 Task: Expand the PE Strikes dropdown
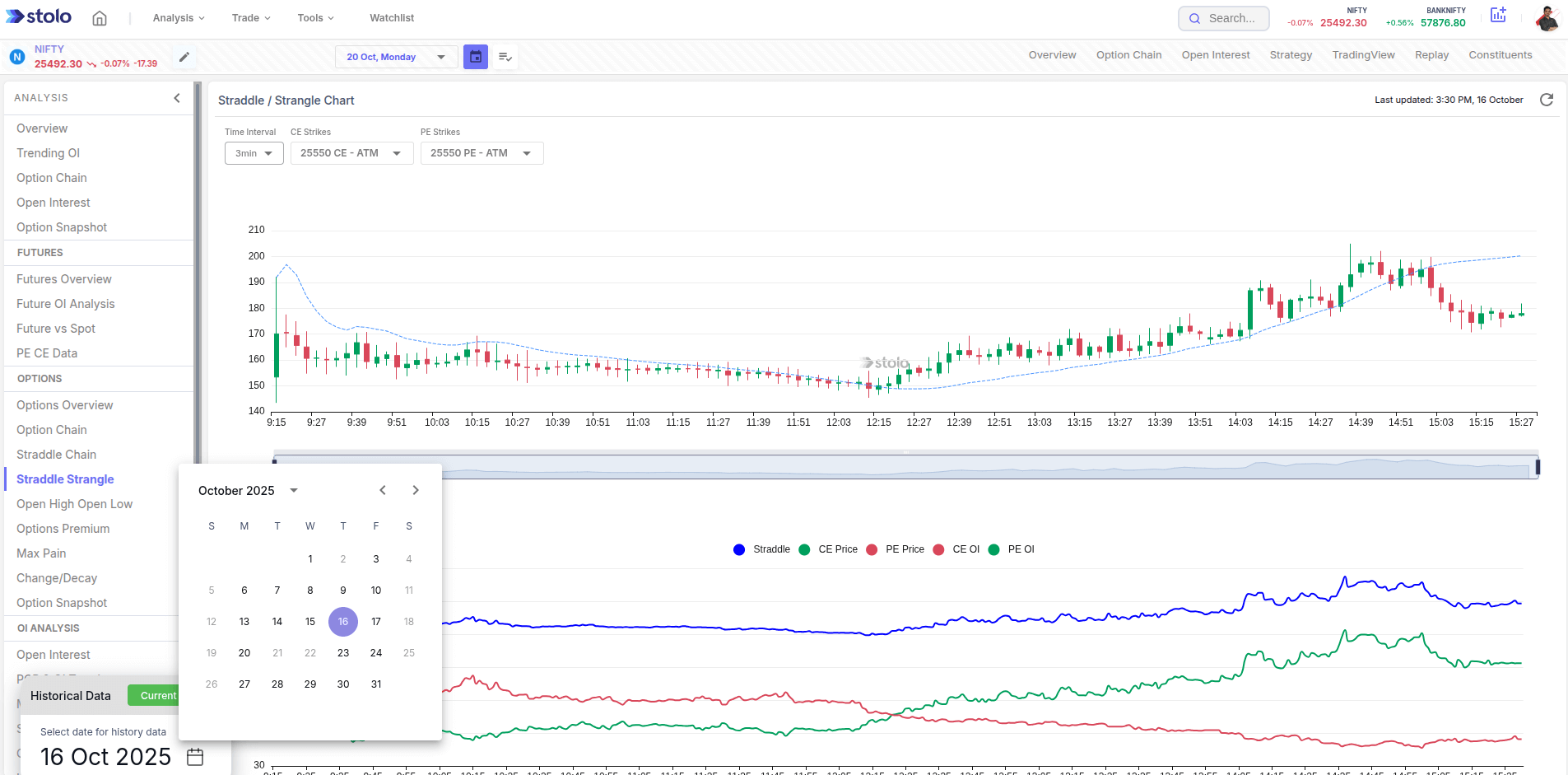(x=482, y=153)
